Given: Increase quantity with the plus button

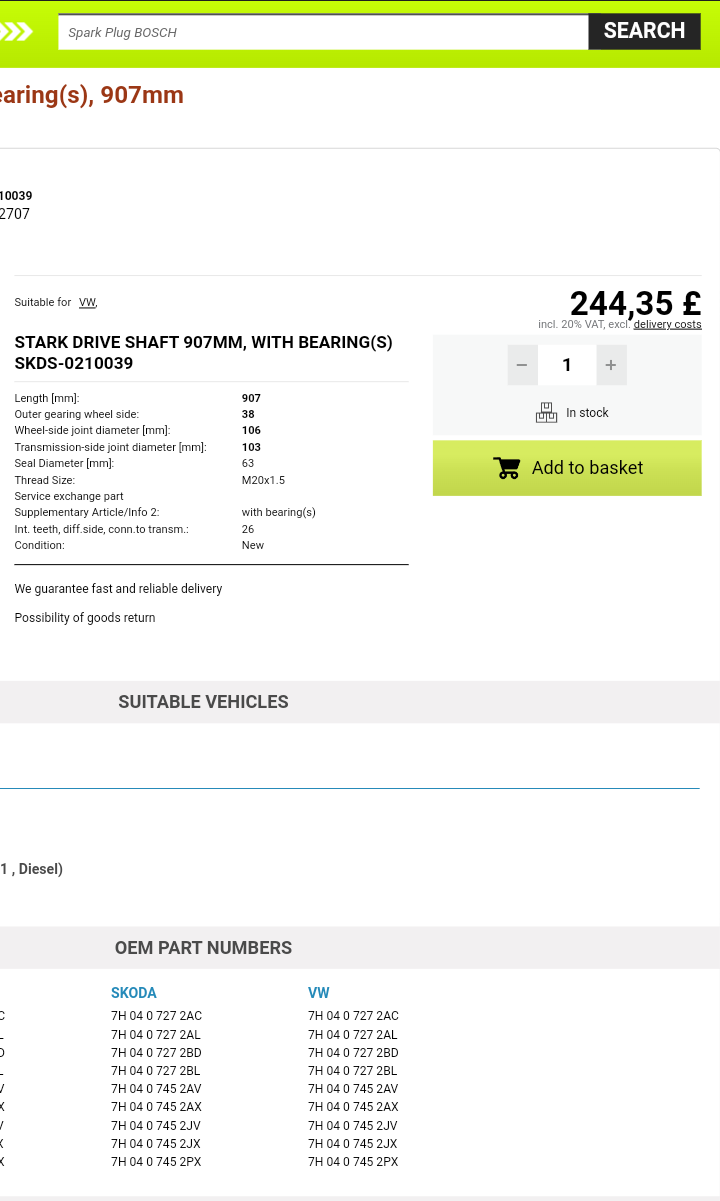Looking at the screenshot, I should click(x=611, y=365).
